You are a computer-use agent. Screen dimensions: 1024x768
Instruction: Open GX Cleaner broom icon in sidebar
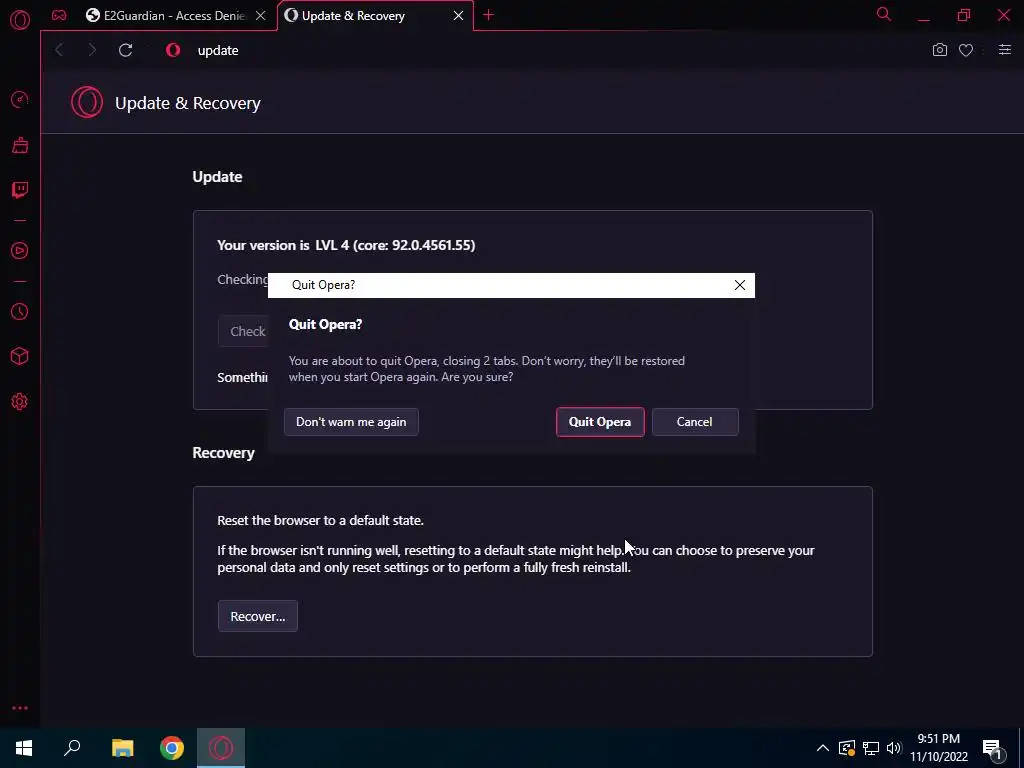click(20, 145)
